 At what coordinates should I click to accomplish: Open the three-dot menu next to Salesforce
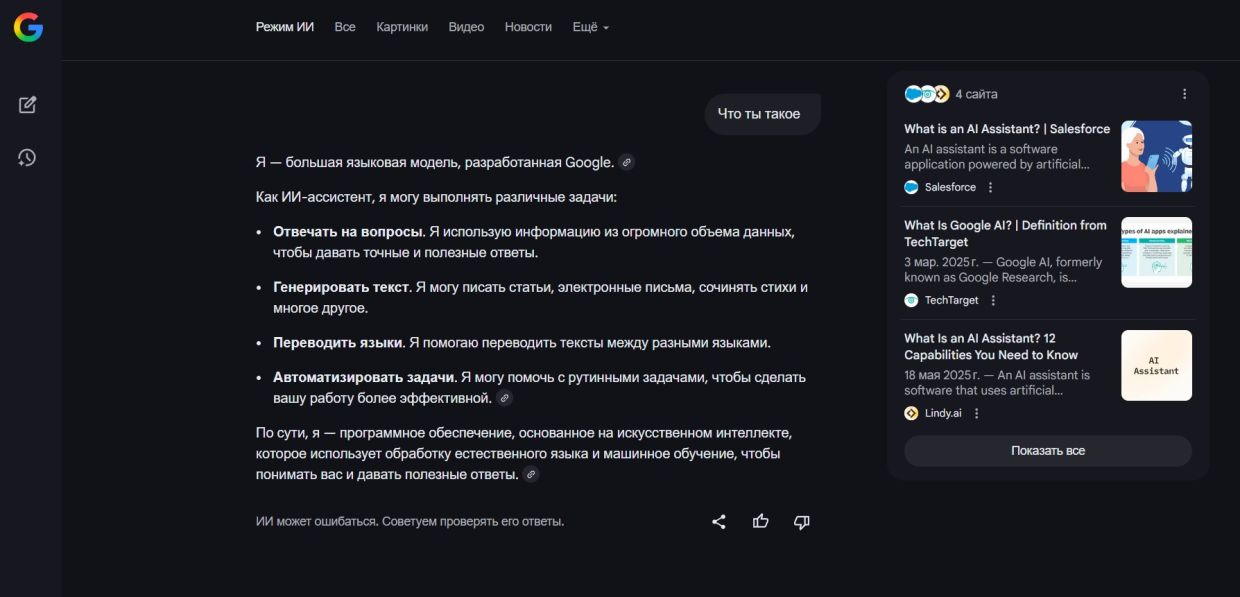point(989,186)
